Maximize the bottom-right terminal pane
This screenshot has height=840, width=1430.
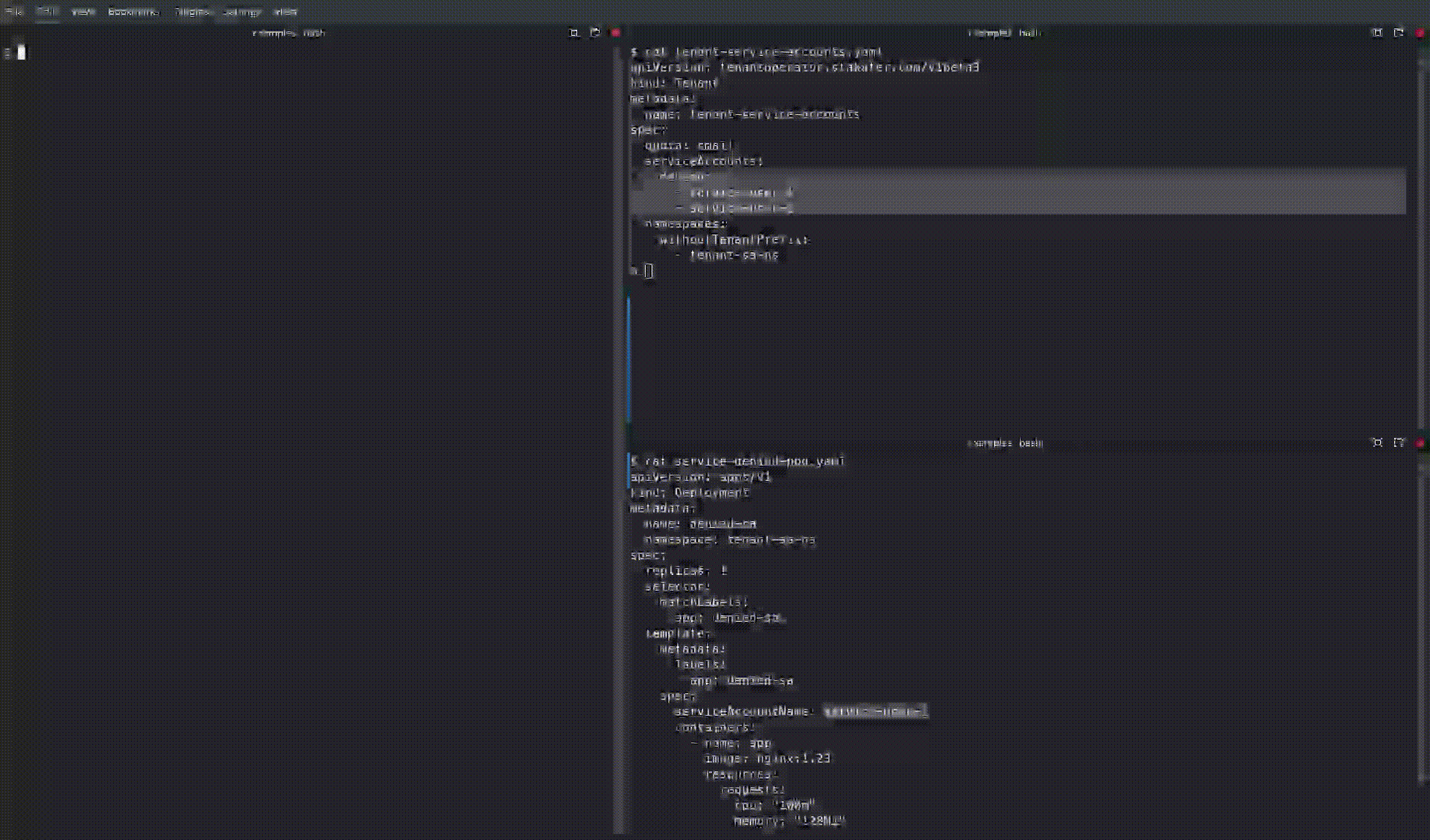click(1376, 442)
